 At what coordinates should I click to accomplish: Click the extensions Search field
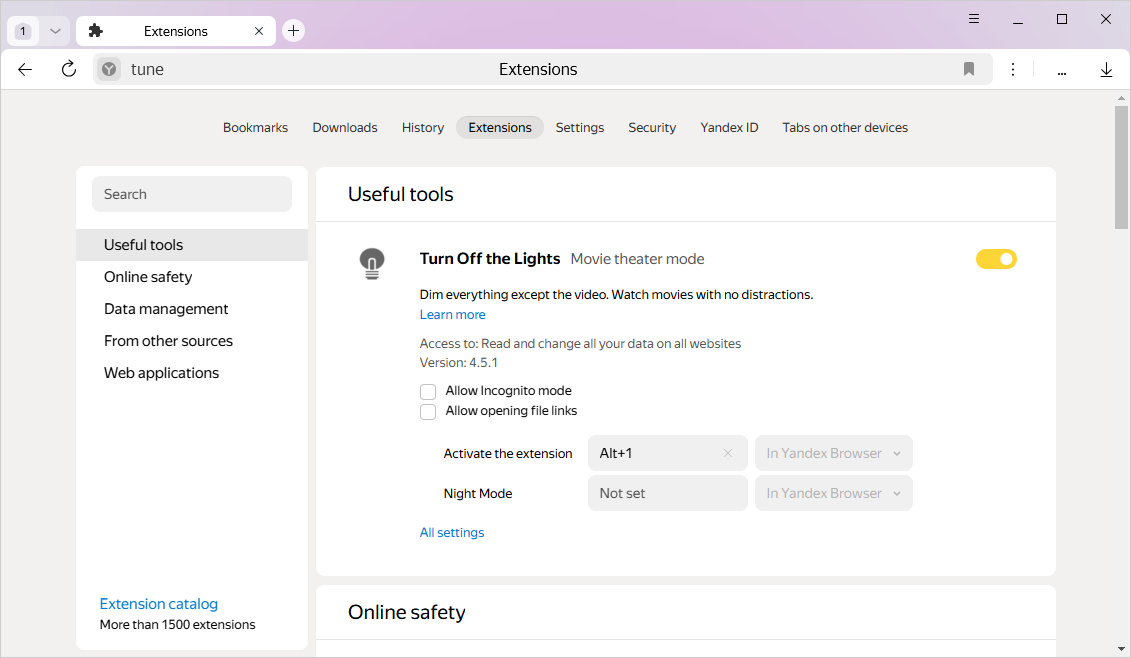[x=192, y=194]
